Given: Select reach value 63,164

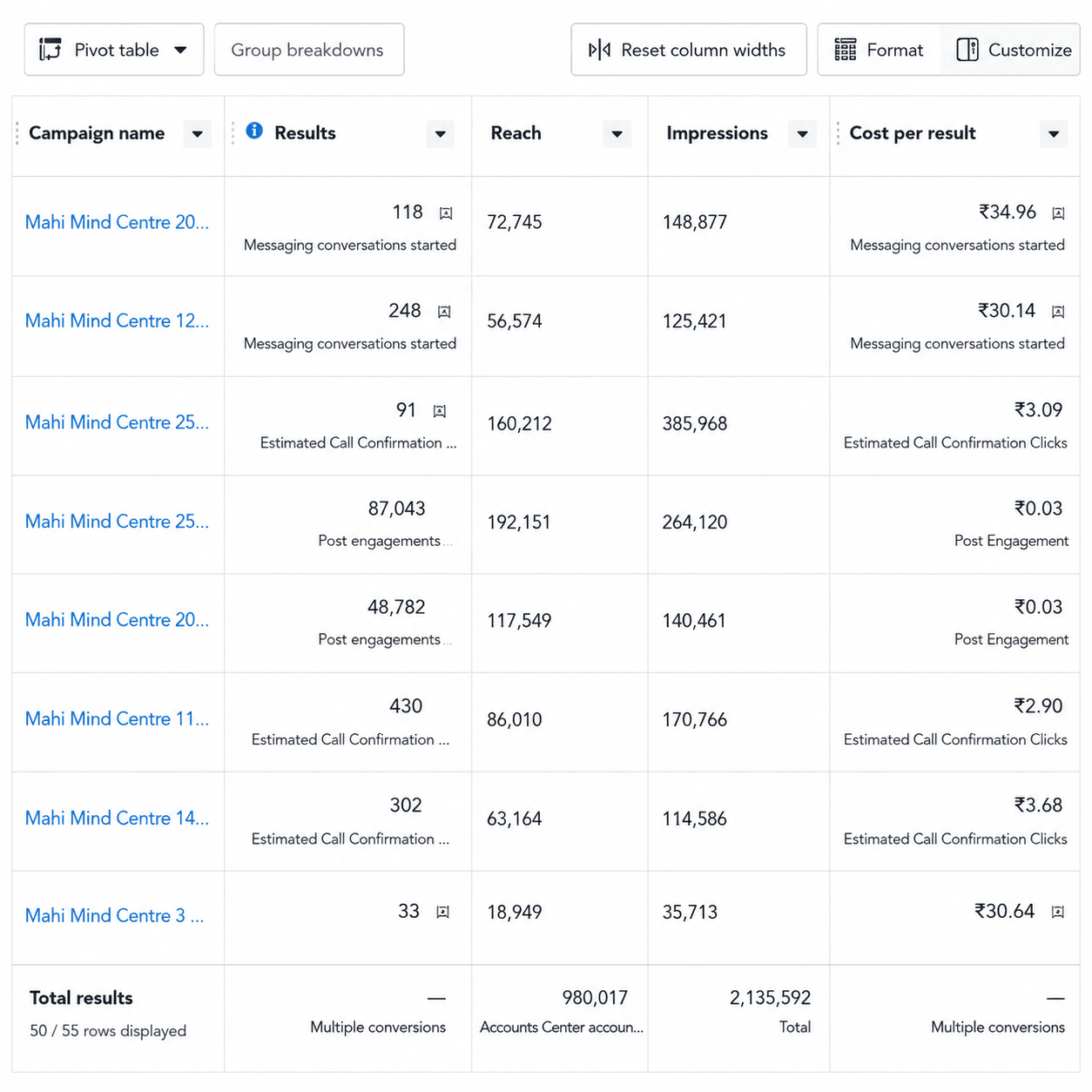Looking at the screenshot, I should pos(515,819).
